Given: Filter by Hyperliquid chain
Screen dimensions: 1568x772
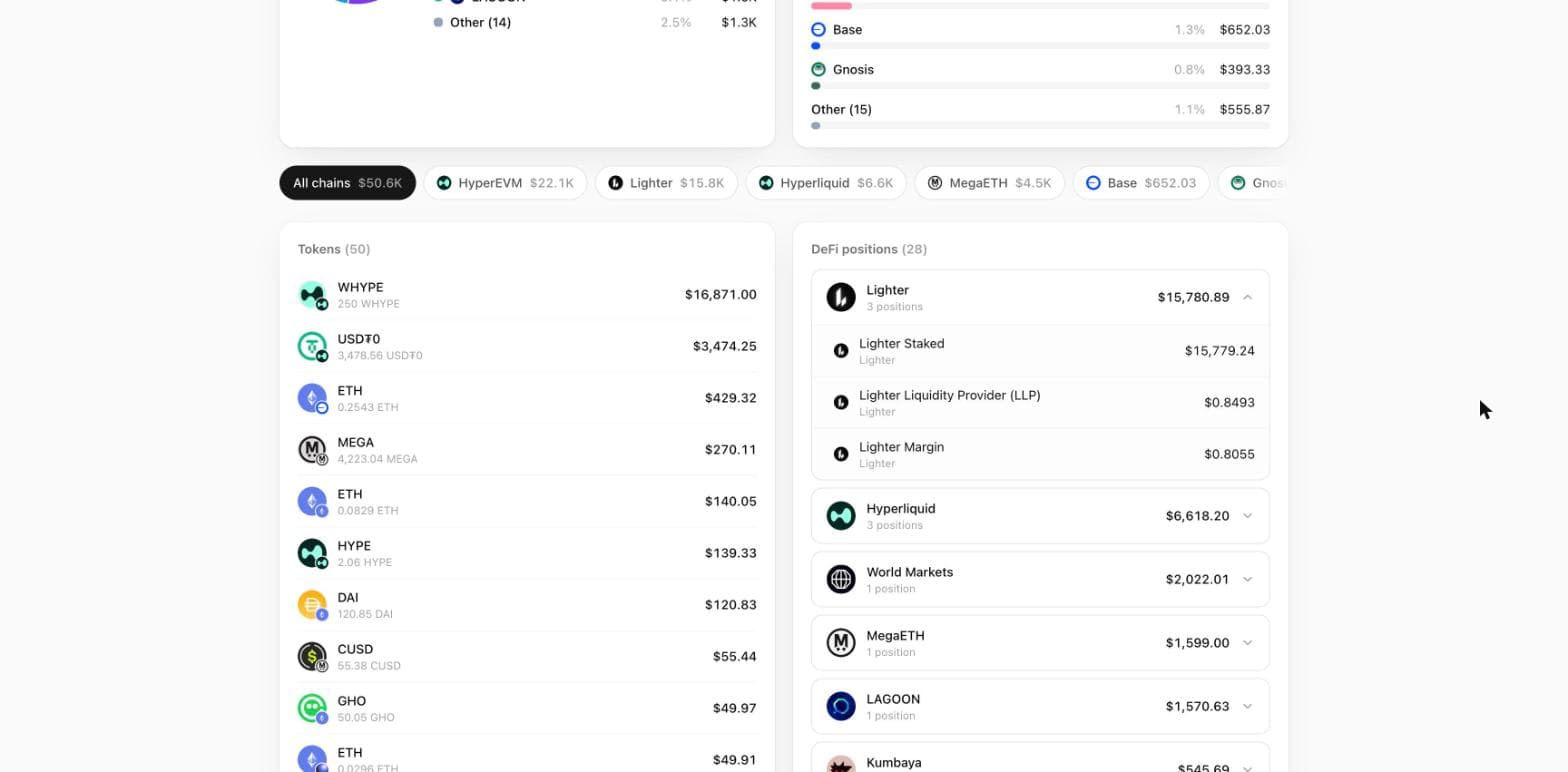Looking at the screenshot, I should [x=826, y=183].
